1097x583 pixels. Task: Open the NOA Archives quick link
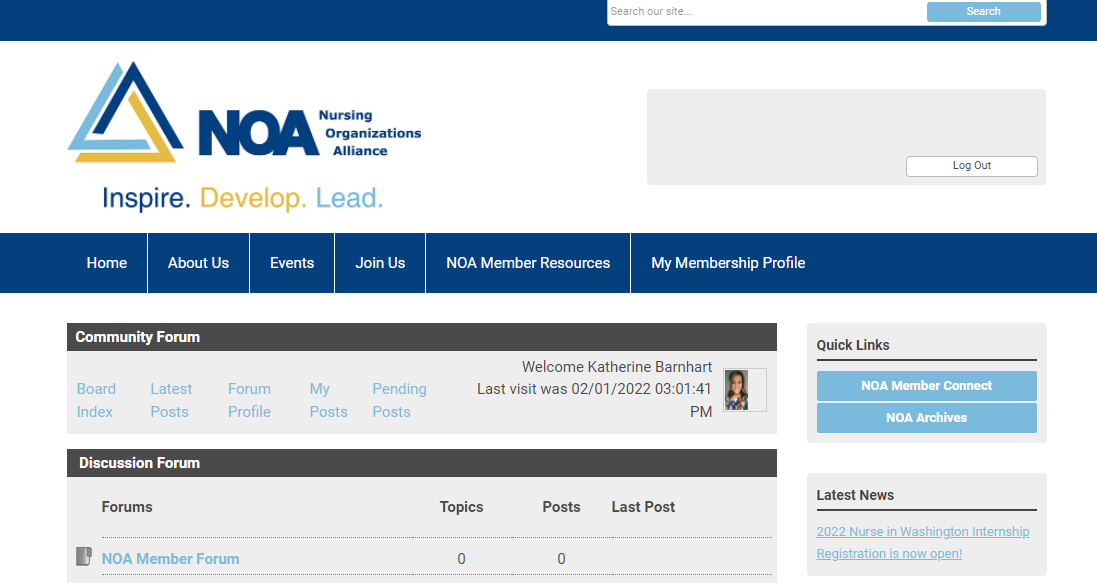[926, 418]
